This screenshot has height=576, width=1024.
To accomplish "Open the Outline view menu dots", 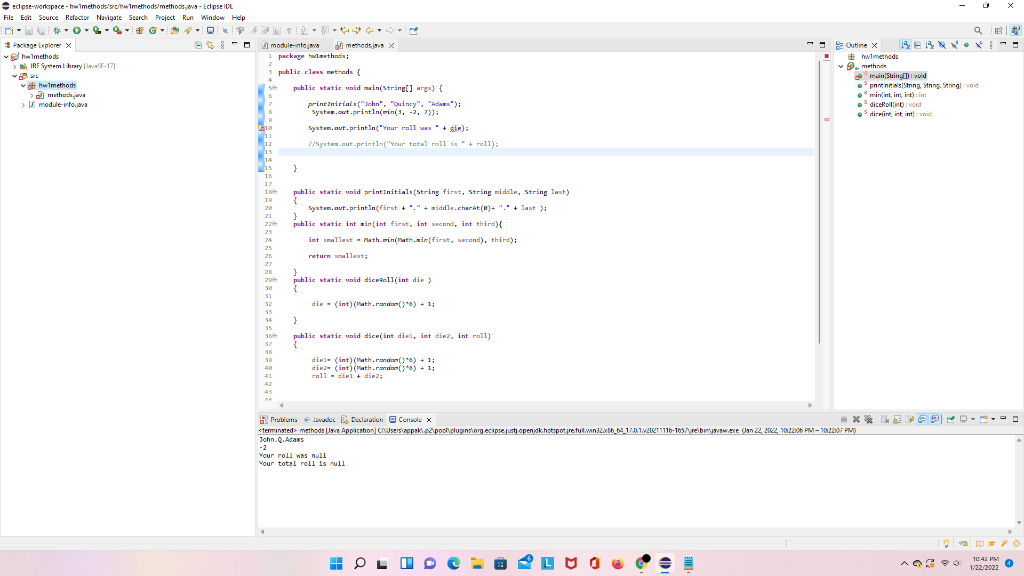I will [991, 45].
